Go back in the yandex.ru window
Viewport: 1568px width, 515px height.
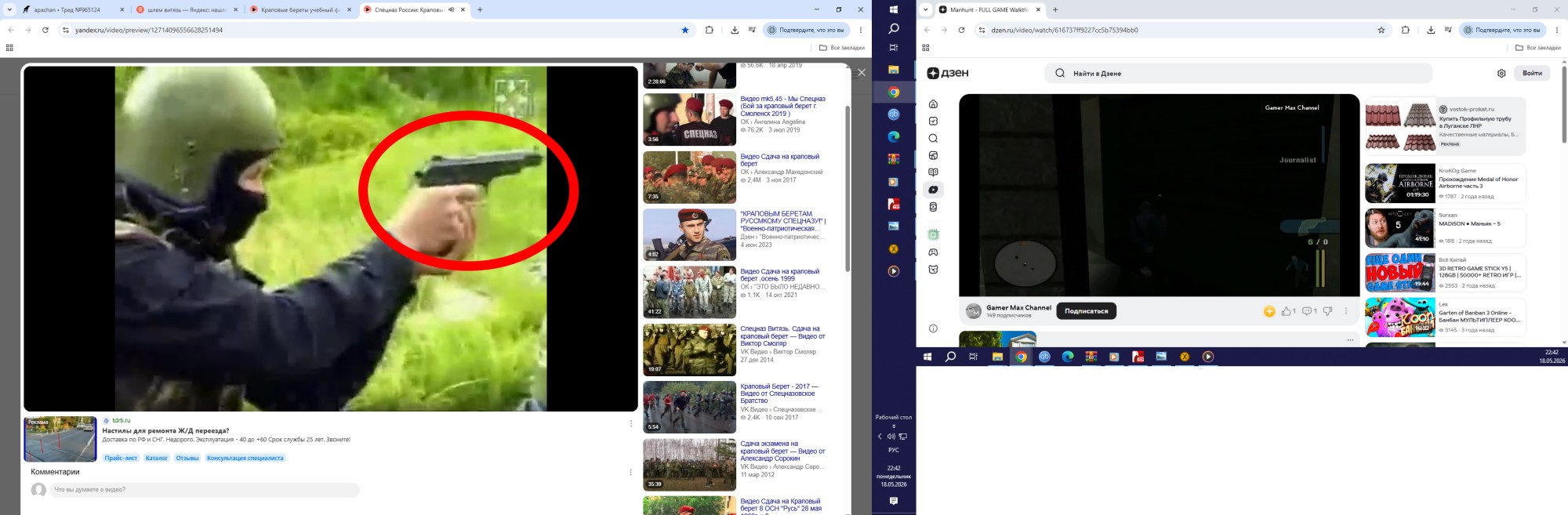point(11,30)
